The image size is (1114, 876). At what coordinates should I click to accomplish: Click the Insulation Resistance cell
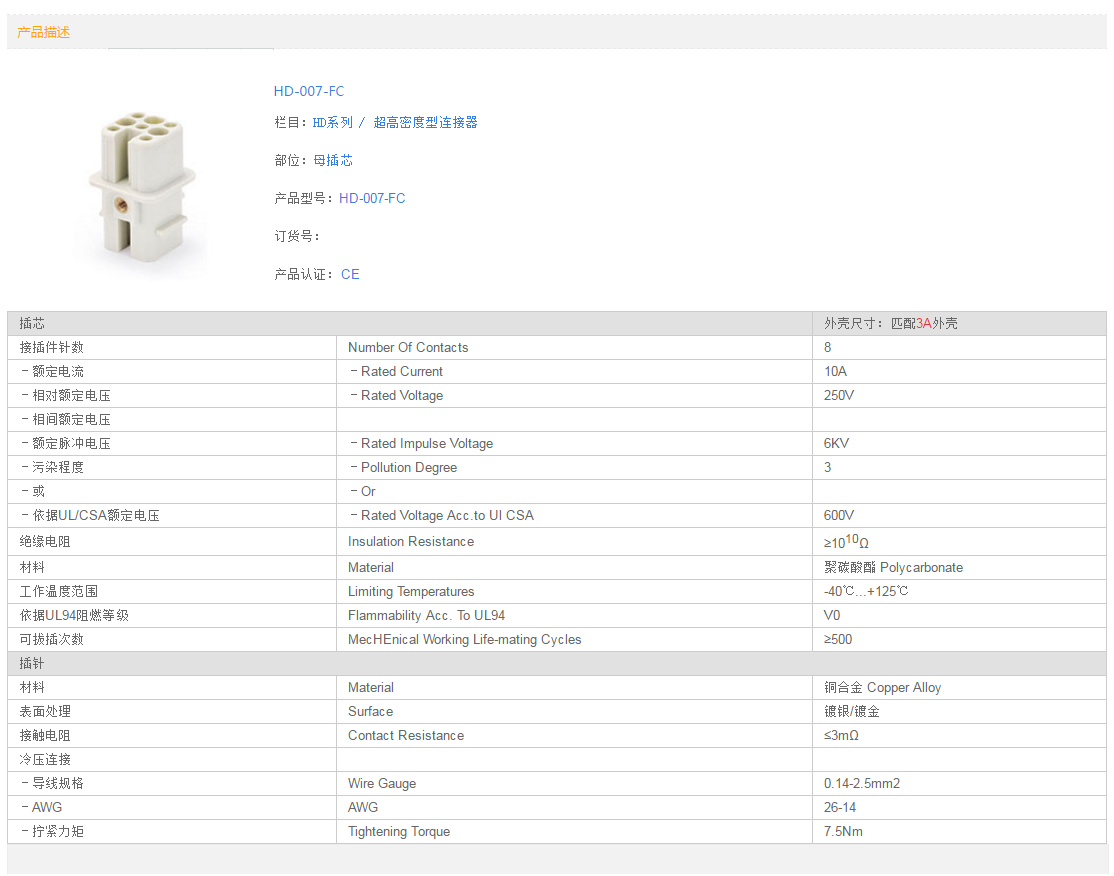tap(411, 541)
